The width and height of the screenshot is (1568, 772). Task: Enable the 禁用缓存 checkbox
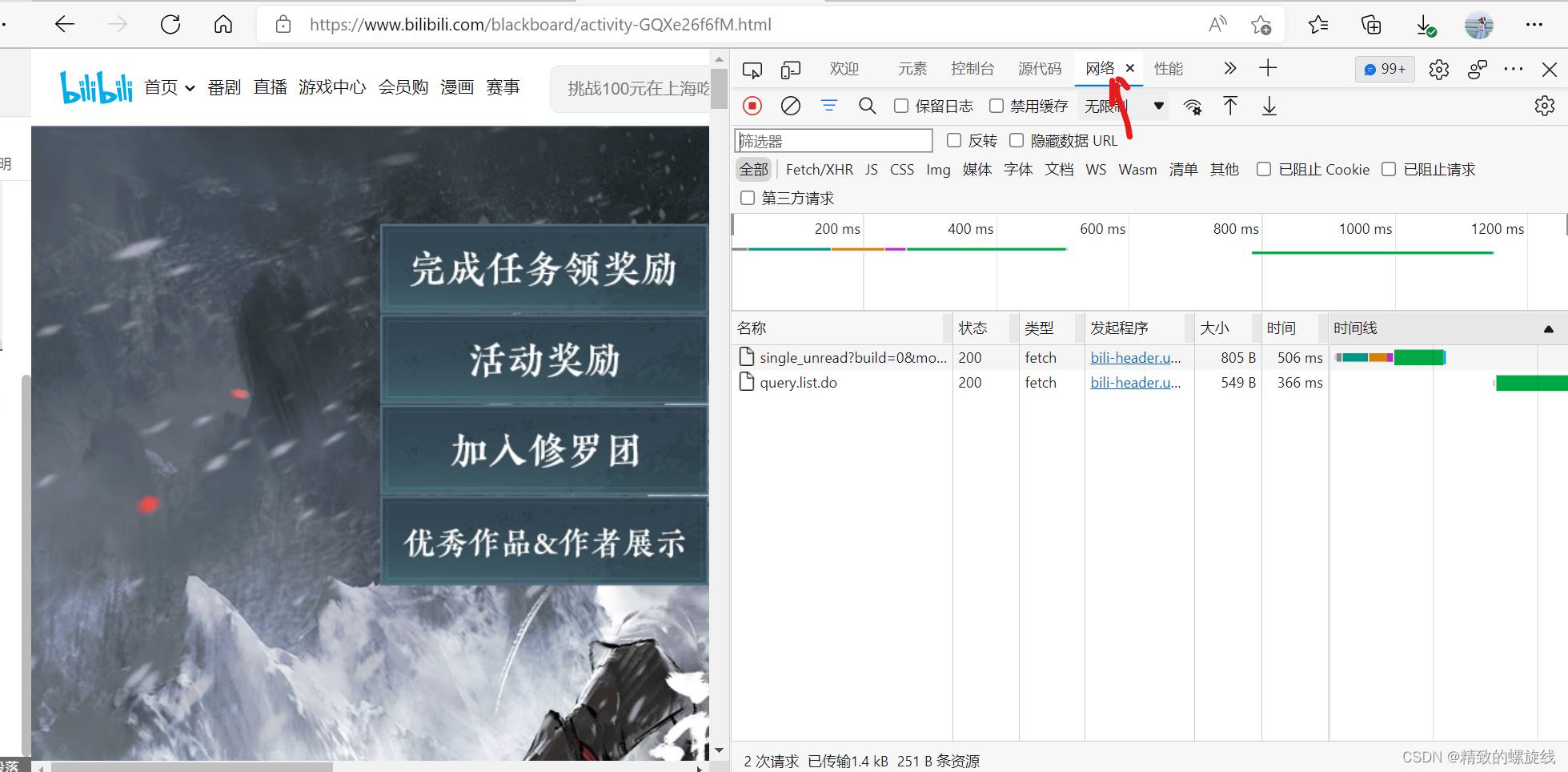point(997,106)
